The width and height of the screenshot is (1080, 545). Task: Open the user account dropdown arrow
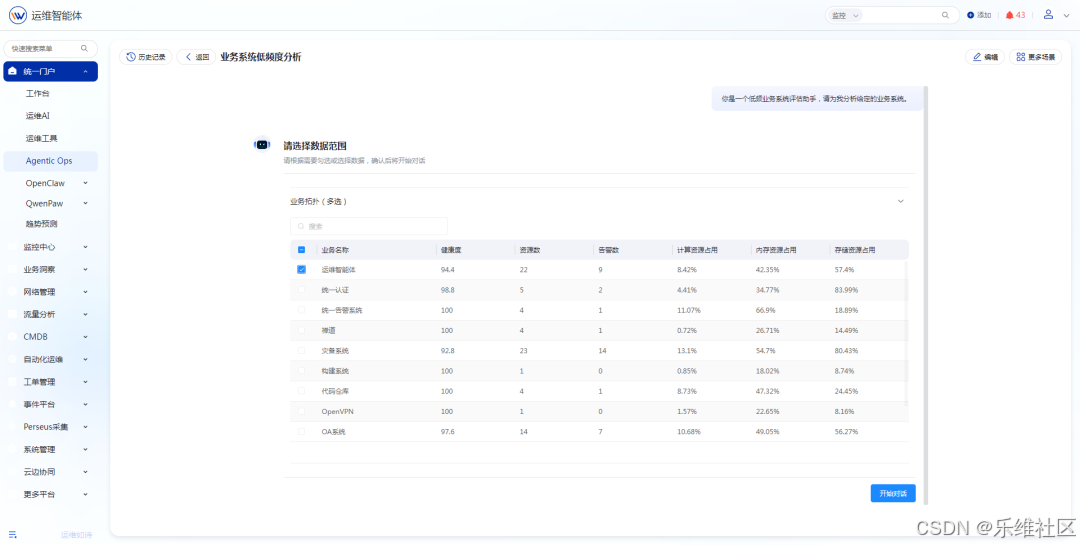[x=1067, y=16]
